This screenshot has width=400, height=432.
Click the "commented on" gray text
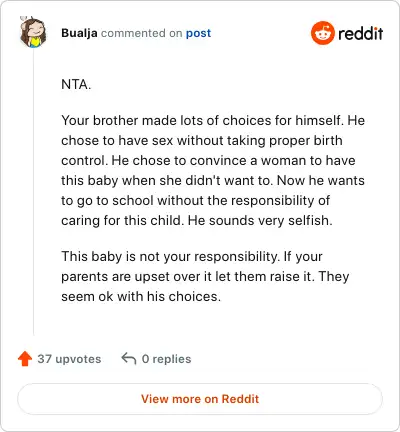tap(142, 33)
